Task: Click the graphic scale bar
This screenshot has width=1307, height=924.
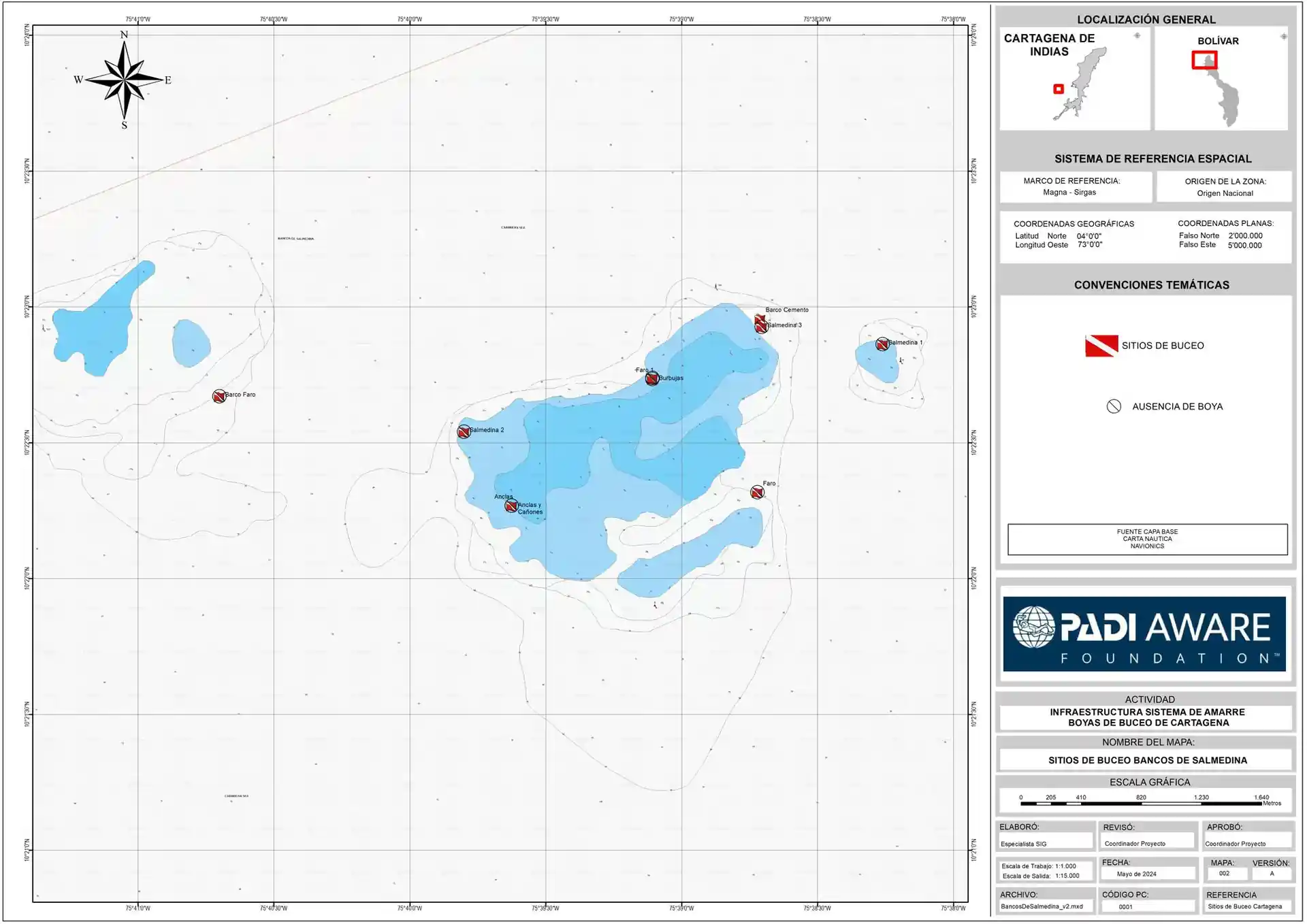Action: click(x=1141, y=804)
